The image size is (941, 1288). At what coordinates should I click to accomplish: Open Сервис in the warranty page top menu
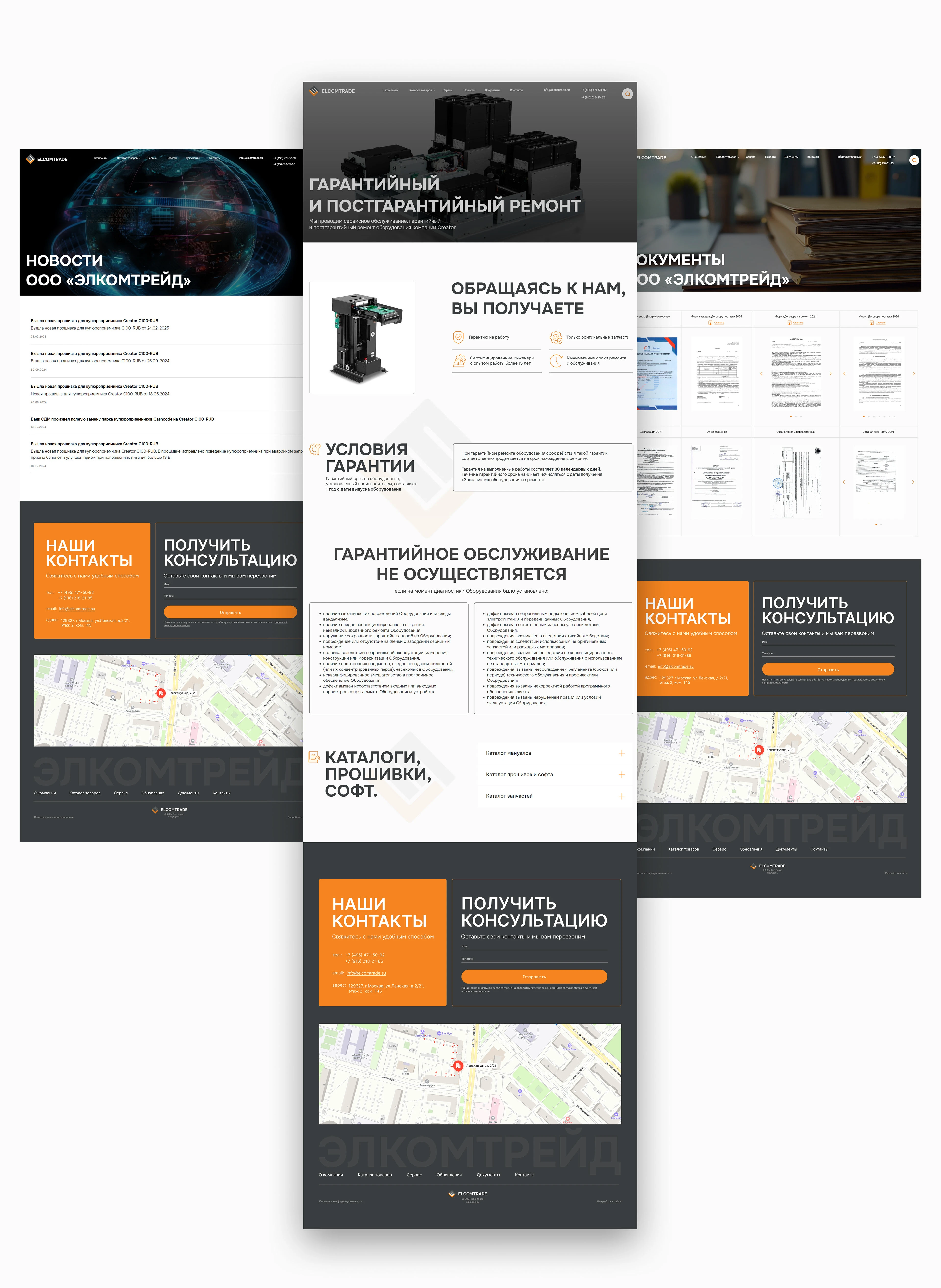pos(447,90)
